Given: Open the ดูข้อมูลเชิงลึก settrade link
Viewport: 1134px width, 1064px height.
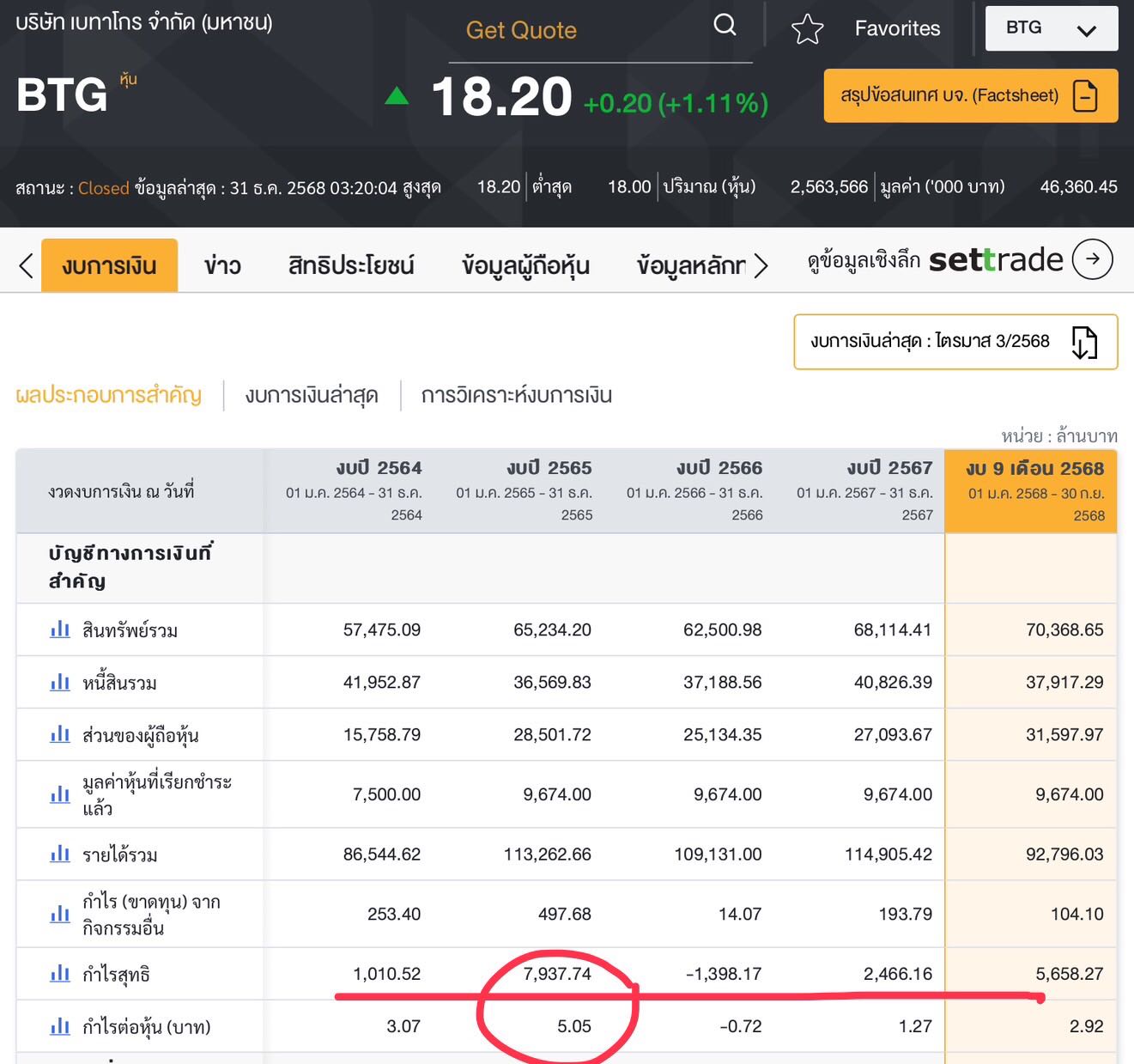Looking at the screenshot, I should point(960,259).
